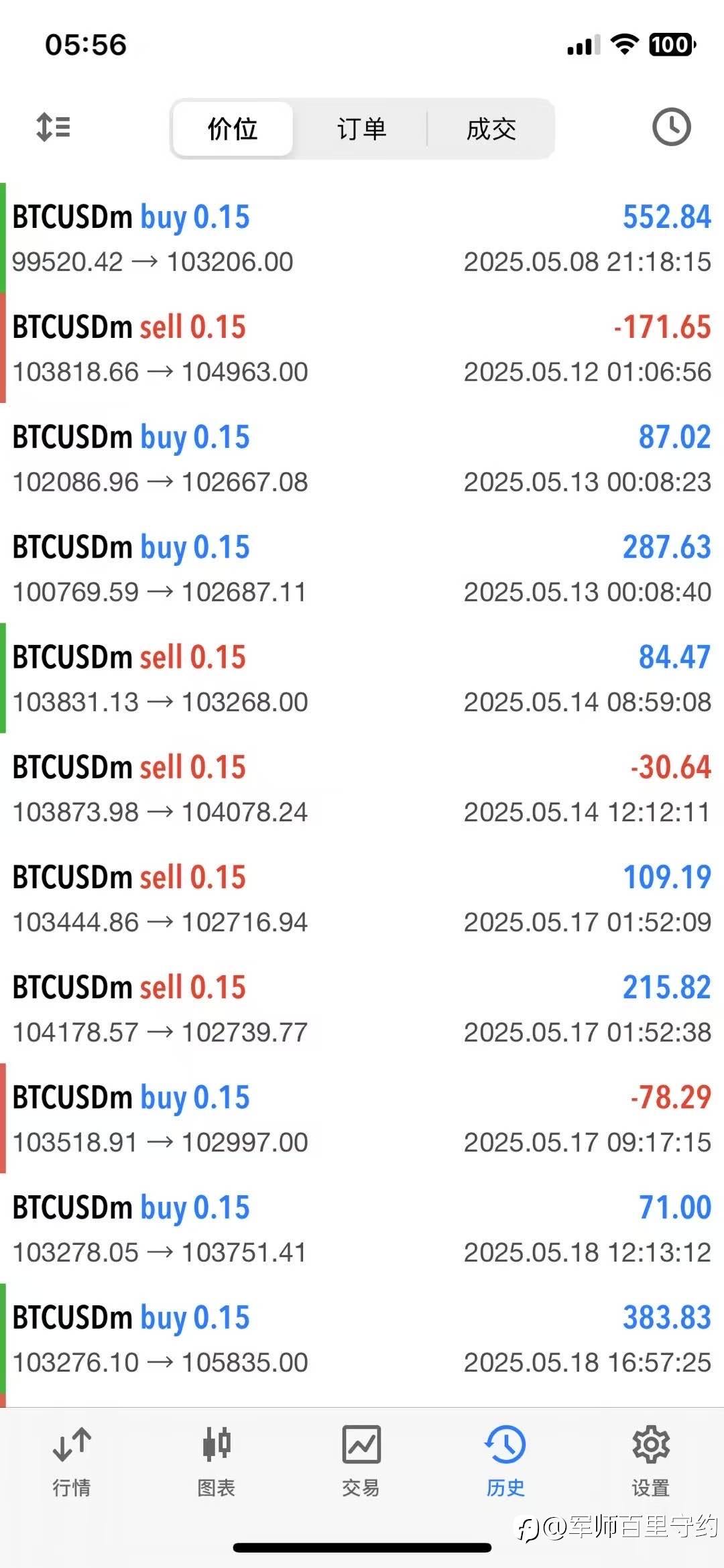724x1568 pixels.
Task: Select the buy trade with loss -78.29
Action: tap(362, 1118)
